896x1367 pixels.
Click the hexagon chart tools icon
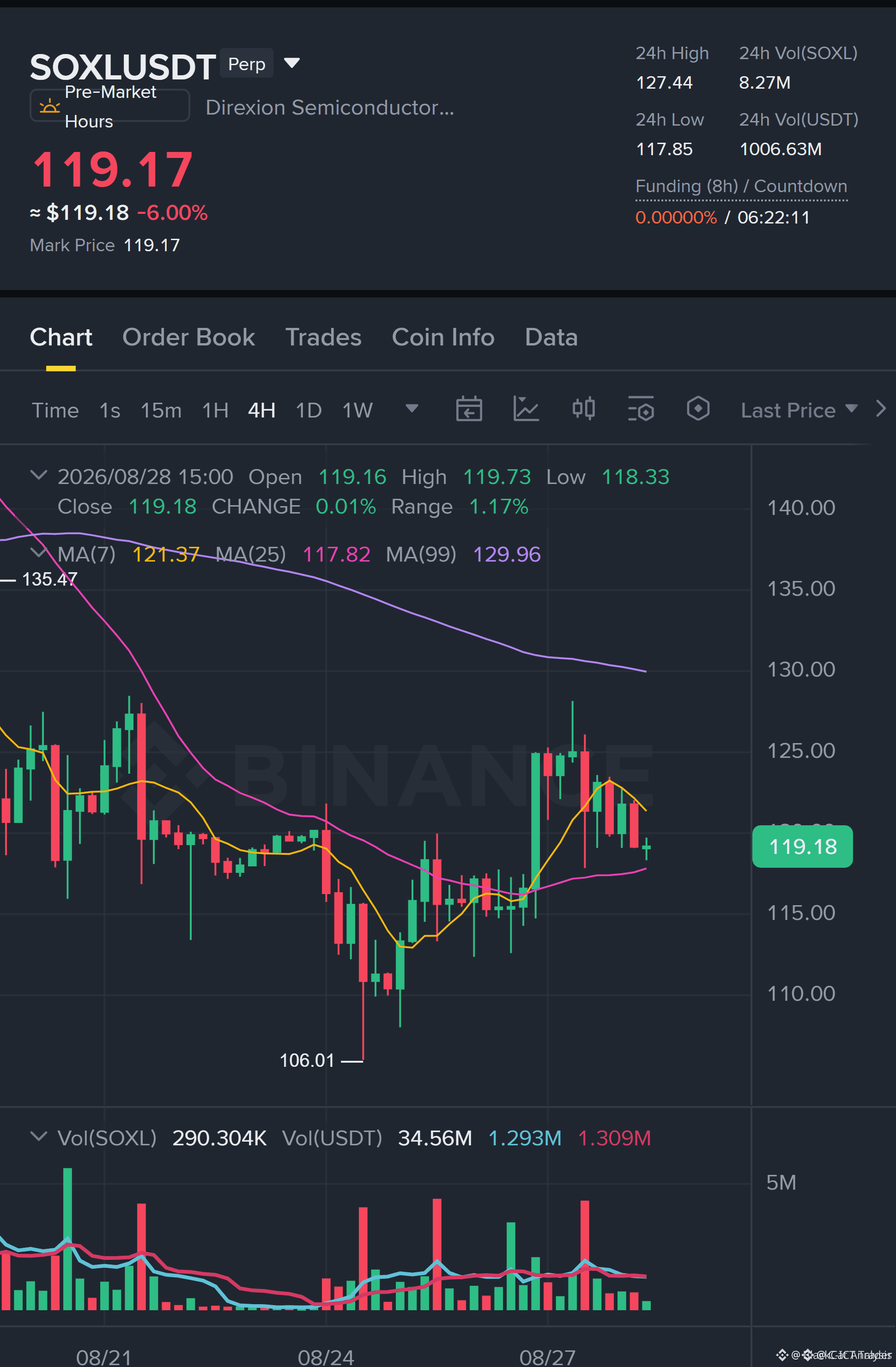pyautogui.click(x=698, y=409)
